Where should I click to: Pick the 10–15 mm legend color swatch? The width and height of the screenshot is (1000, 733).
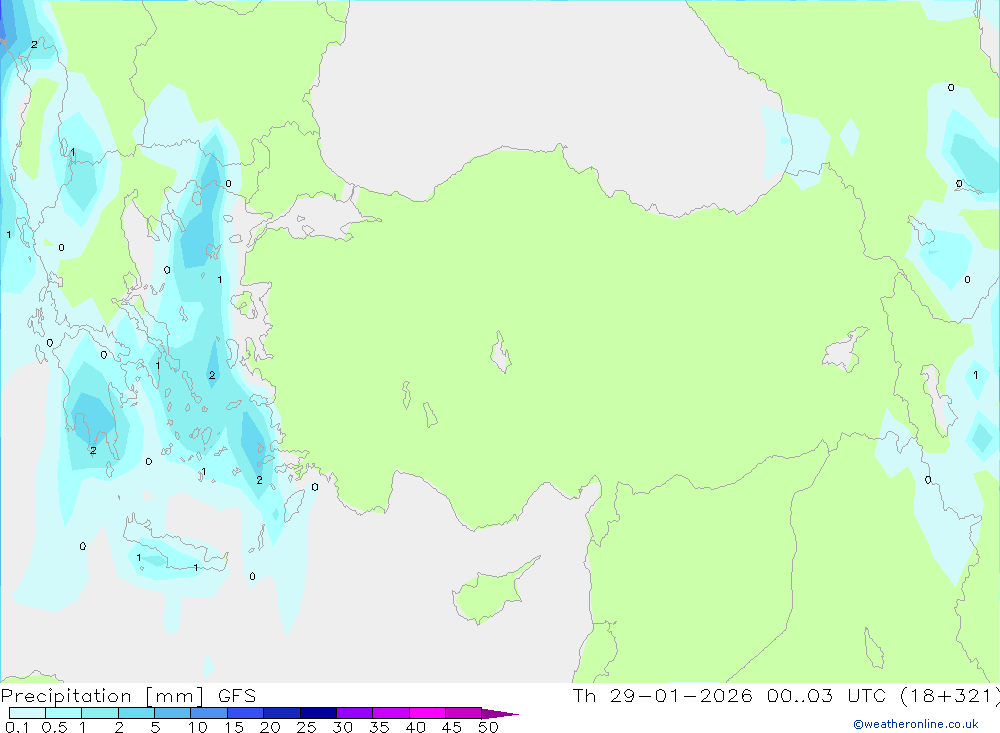click(209, 713)
